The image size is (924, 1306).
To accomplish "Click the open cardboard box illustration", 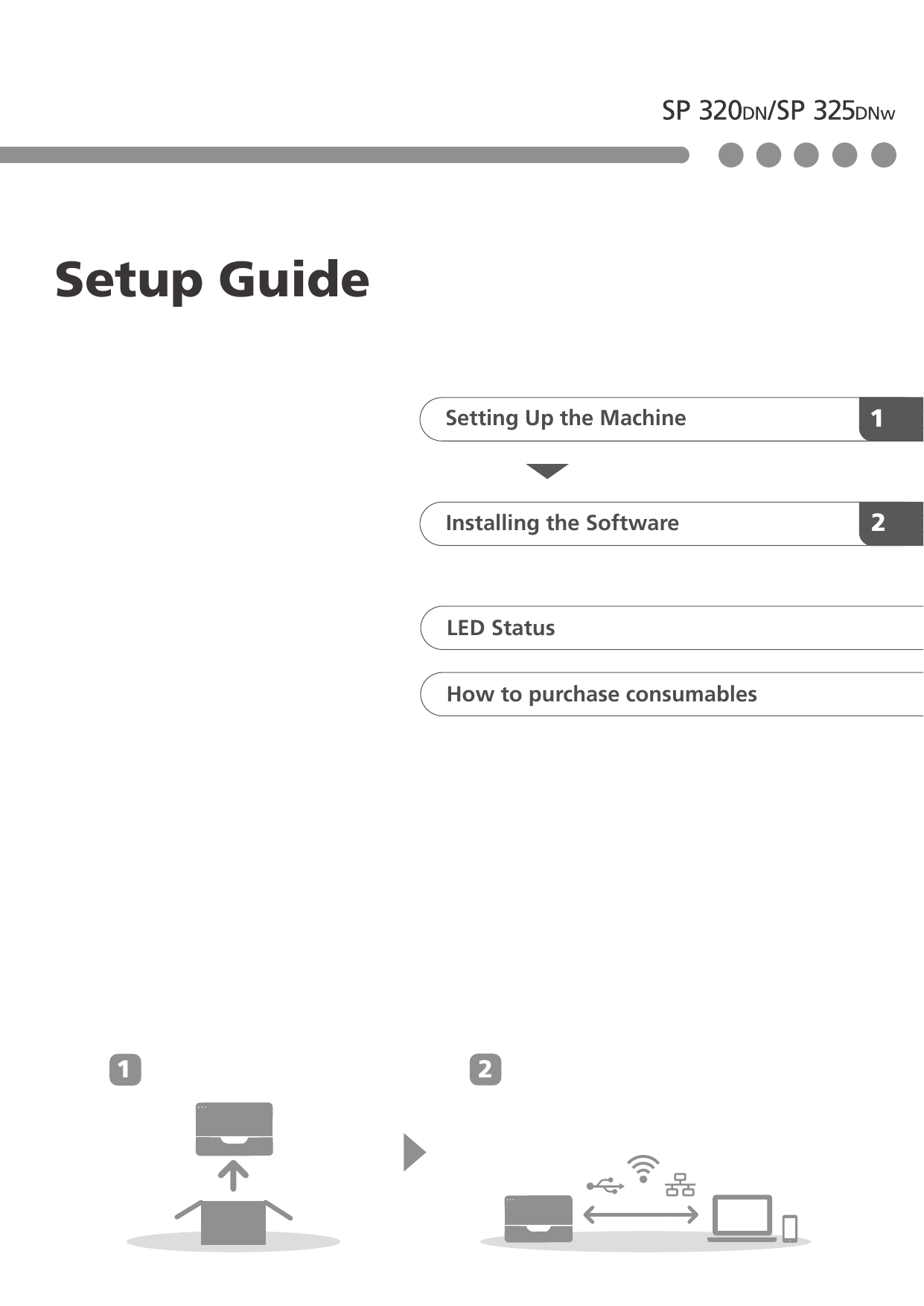I will [234, 1222].
